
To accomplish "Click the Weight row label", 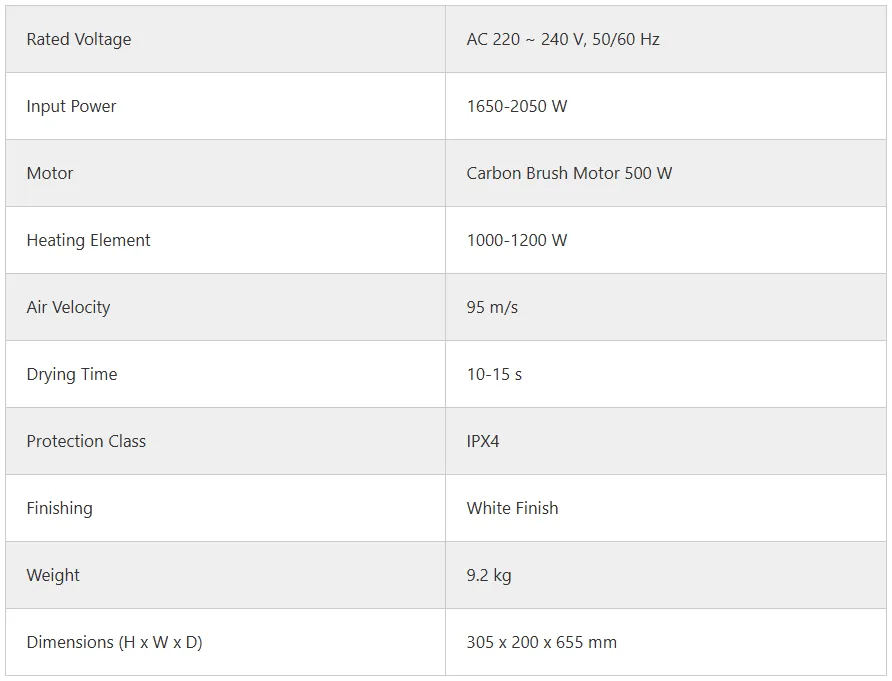I will click(53, 576).
